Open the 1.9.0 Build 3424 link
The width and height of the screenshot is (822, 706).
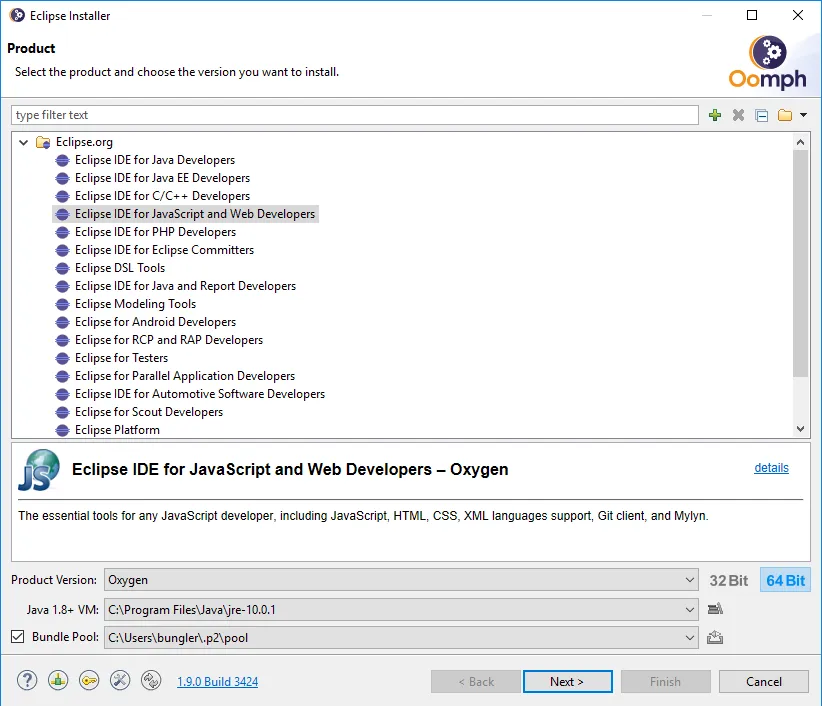click(x=218, y=681)
